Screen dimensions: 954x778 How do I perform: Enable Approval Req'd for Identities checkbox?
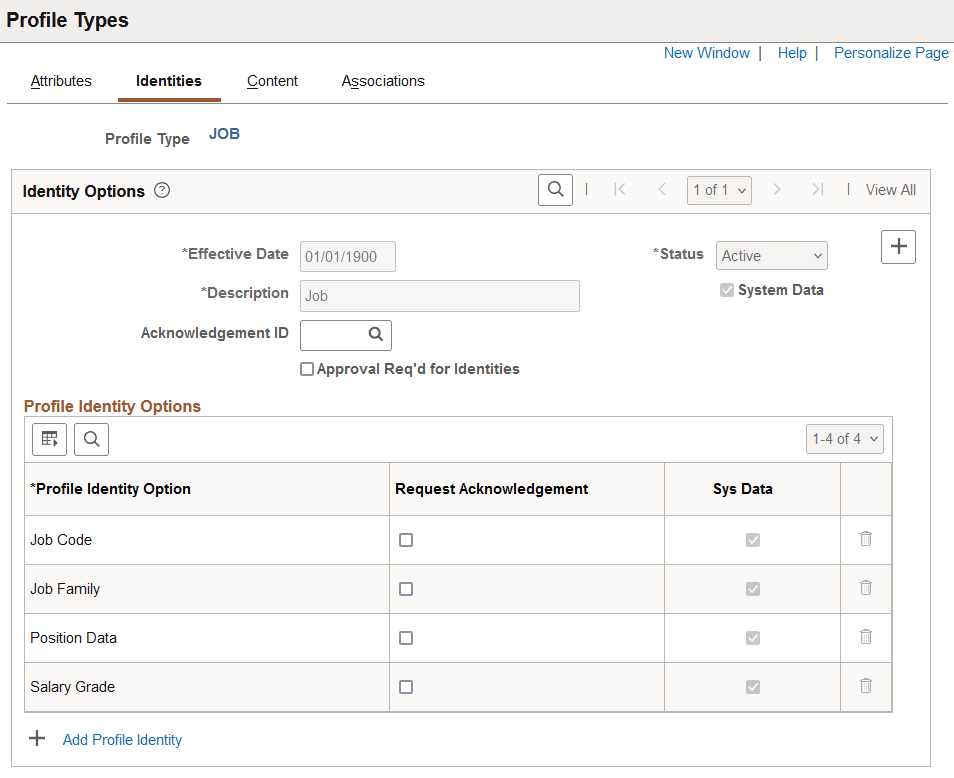[307, 369]
